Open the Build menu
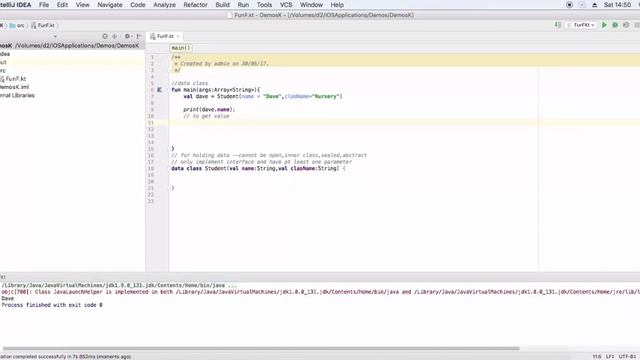The width and height of the screenshot is (640, 360). click(x=222, y=5)
